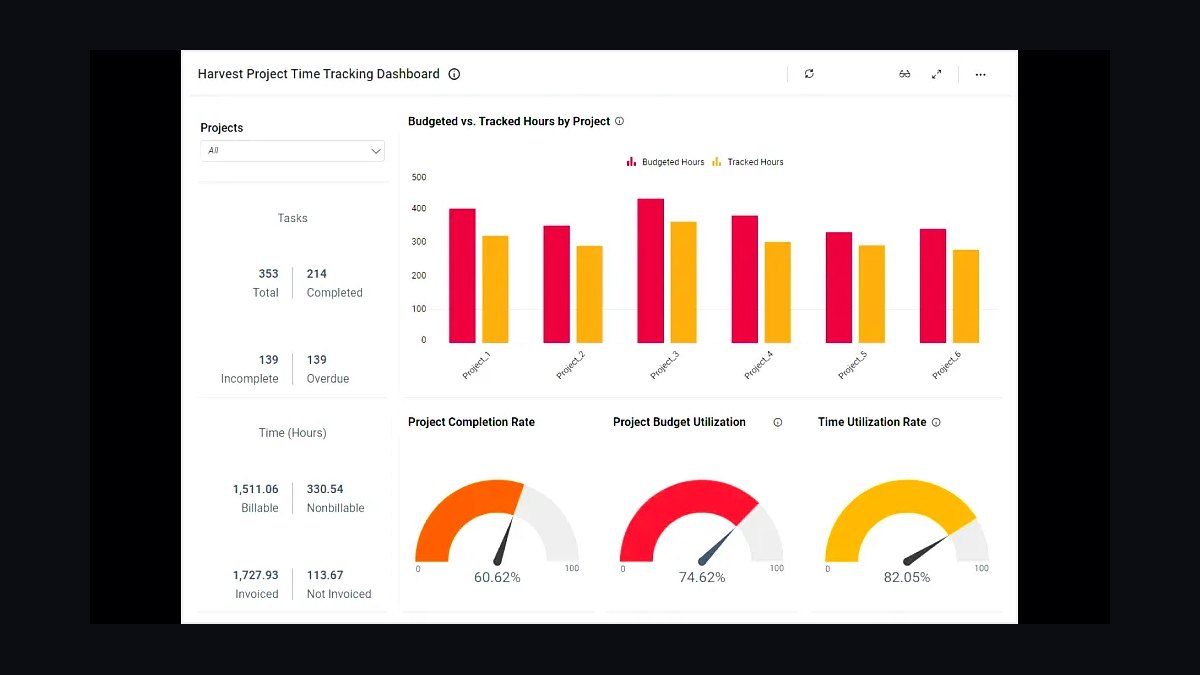Image resolution: width=1200 pixels, height=675 pixels.
Task: Click the Project Completion Rate heading
Action: [471, 422]
